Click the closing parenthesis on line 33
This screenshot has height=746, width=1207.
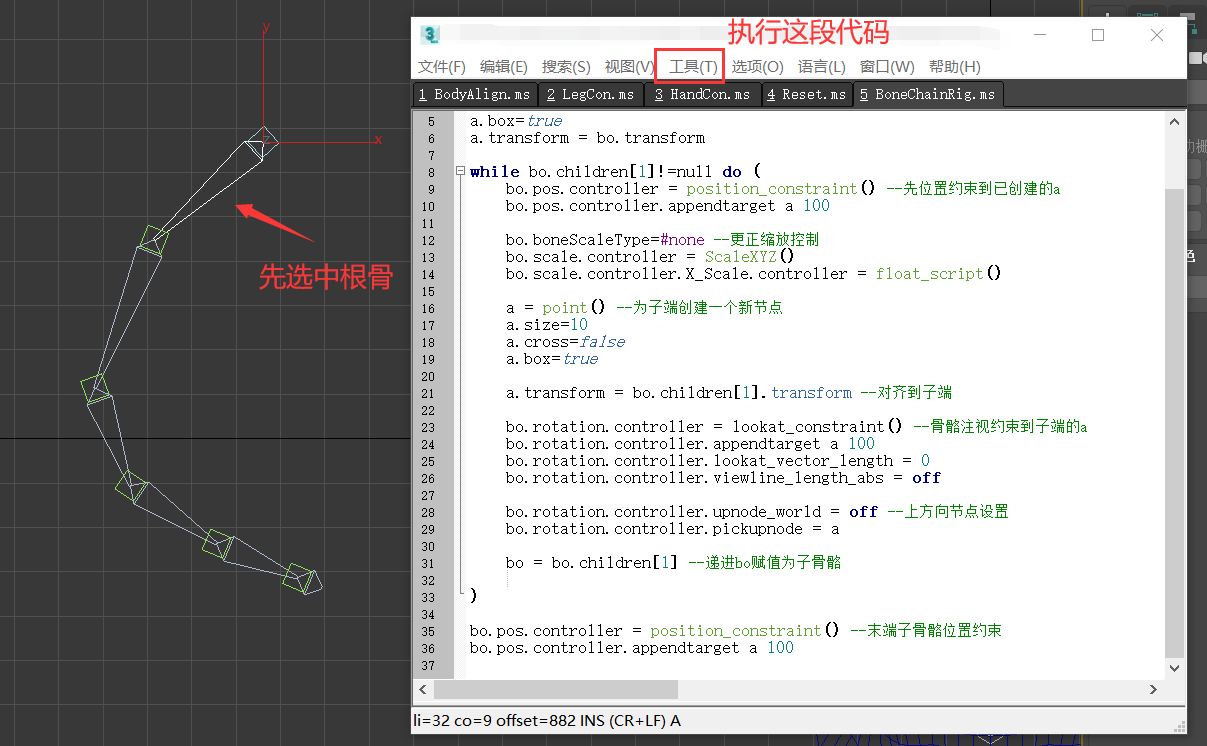pos(474,597)
